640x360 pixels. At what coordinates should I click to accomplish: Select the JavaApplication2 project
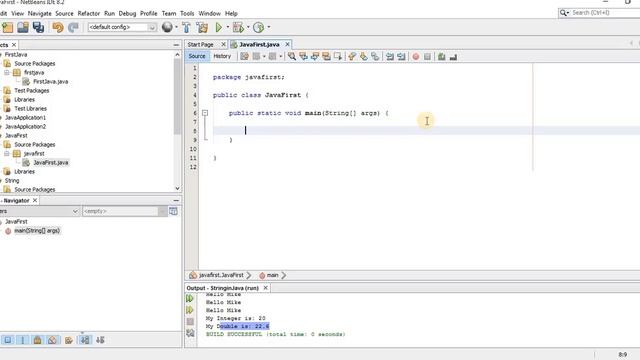(25, 127)
